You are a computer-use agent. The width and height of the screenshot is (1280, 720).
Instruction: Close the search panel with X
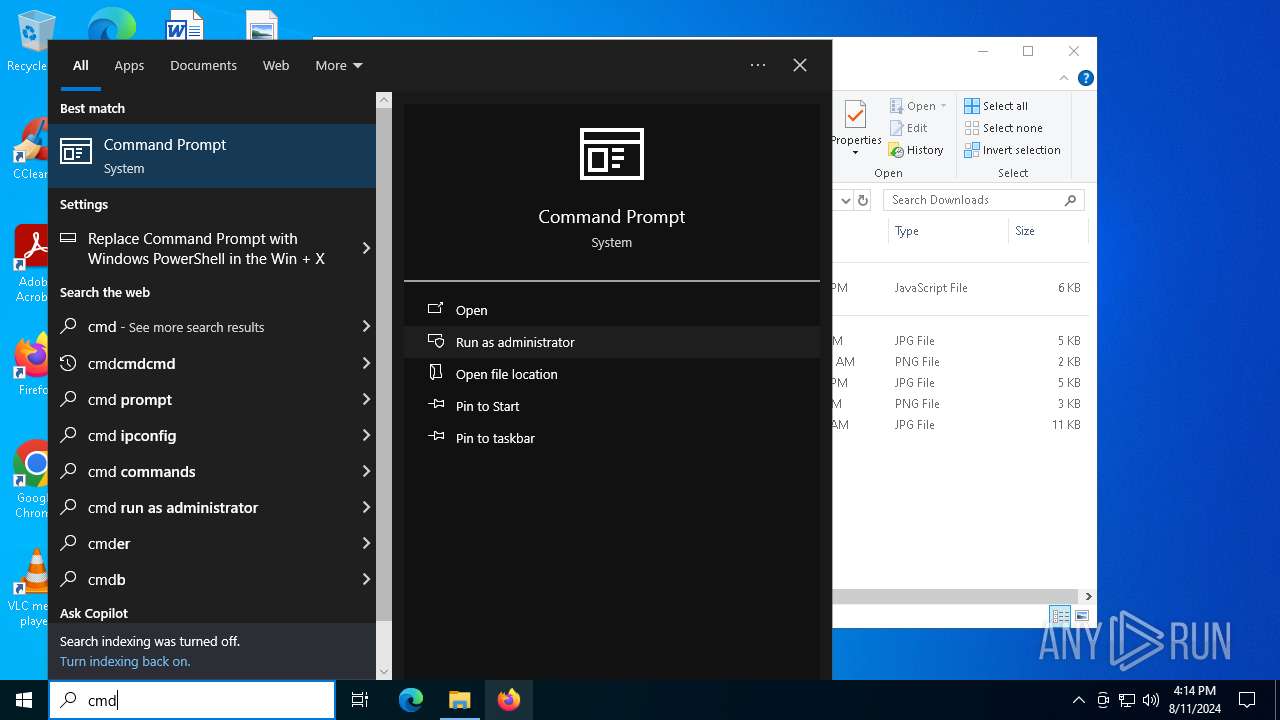[800, 65]
